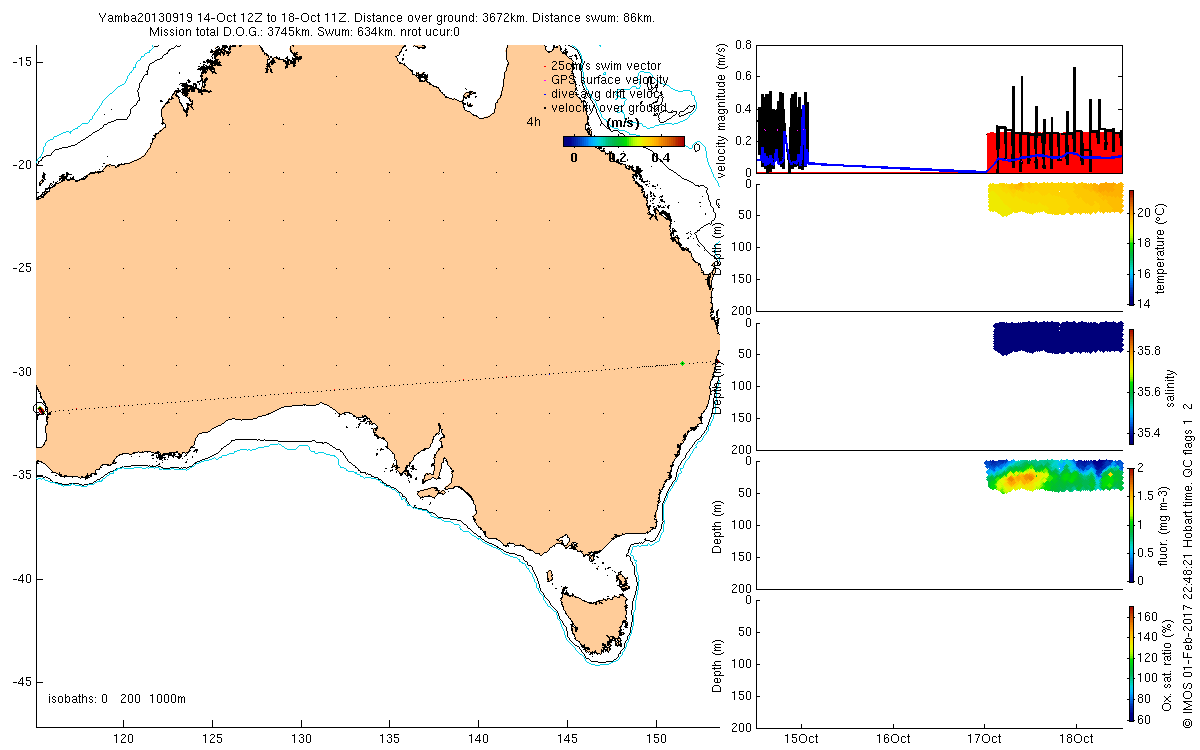Click the '0.4' label under velocity colorbar

click(x=661, y=157)
